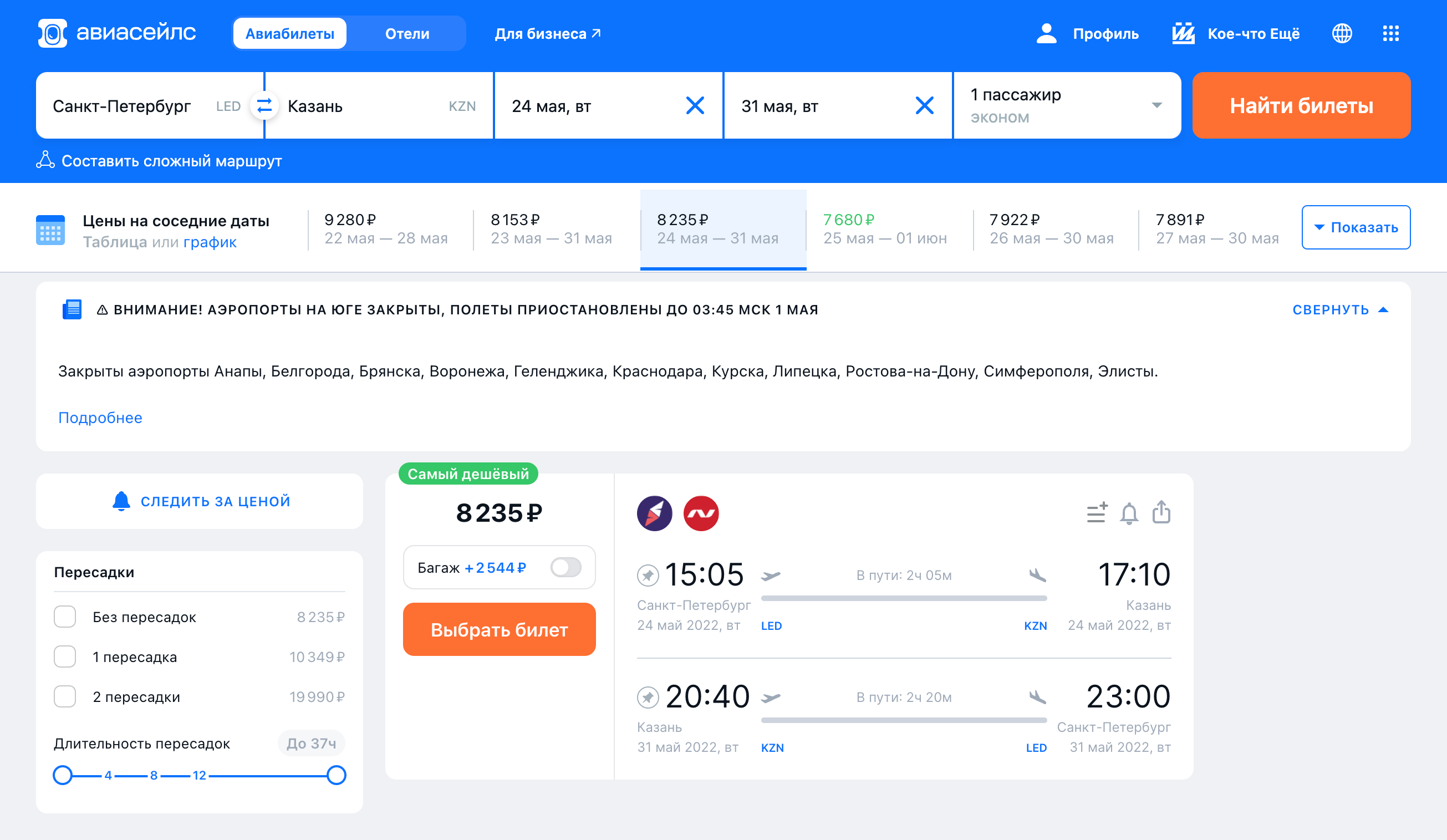Click the Казань destination field
Viewport: 1447px width, 840px height.
tap(379, 106)
